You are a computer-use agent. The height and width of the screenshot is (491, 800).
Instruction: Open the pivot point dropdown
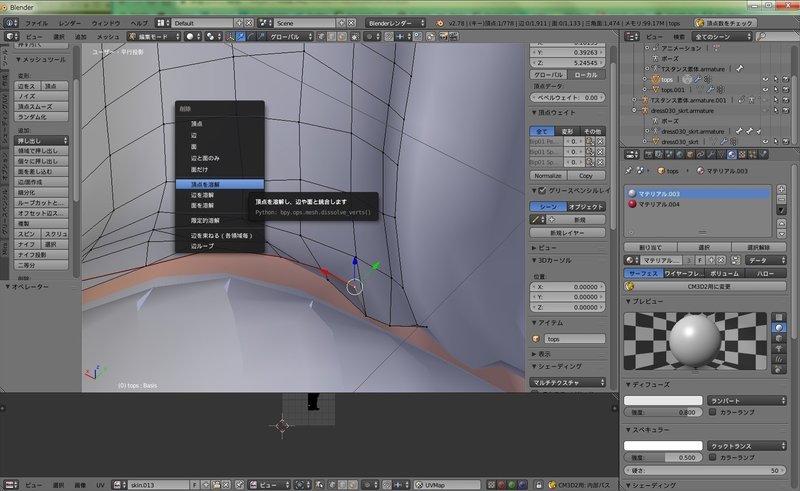click(212, 37)
